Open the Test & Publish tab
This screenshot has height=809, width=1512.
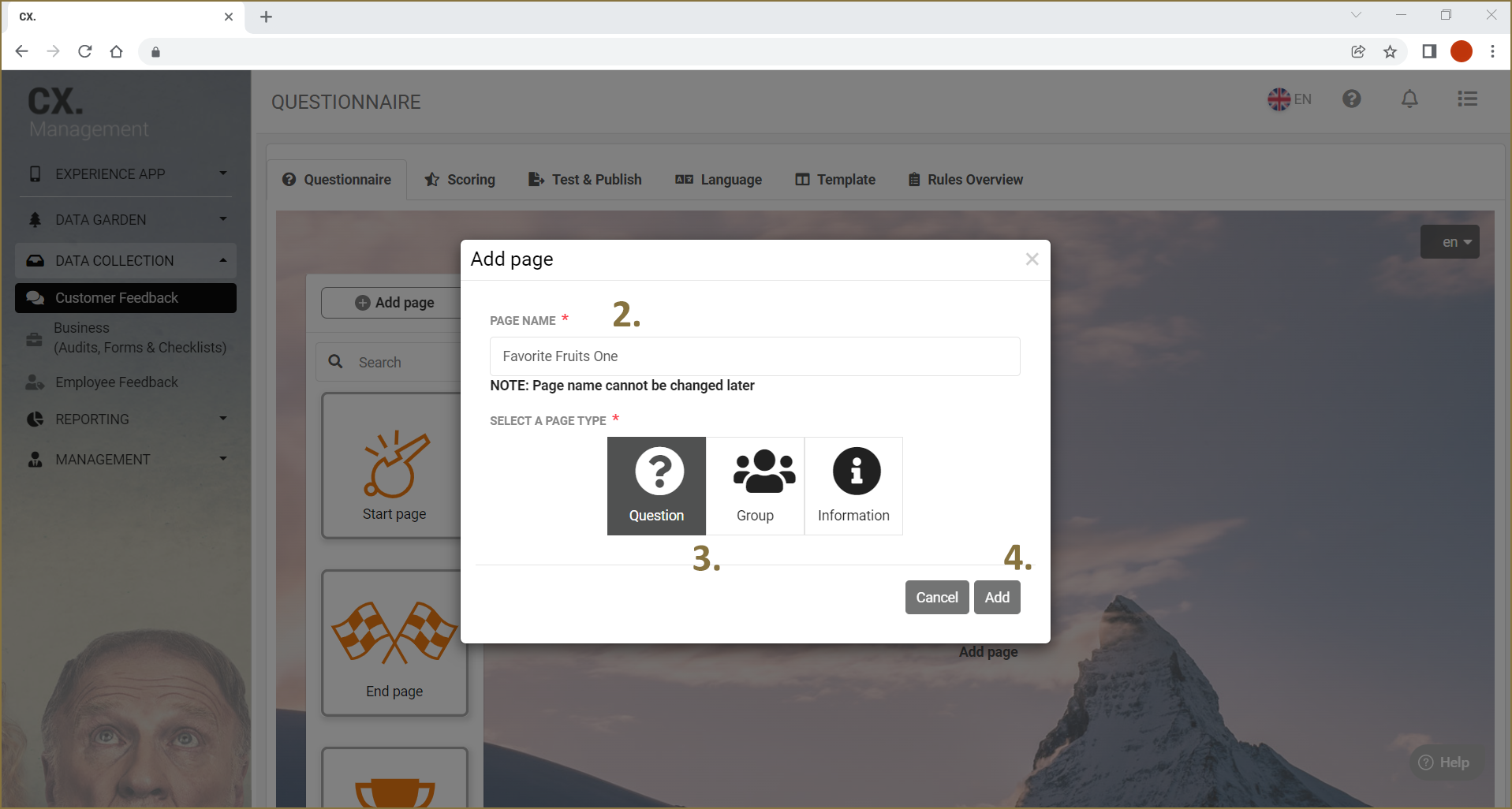[585, 180]
